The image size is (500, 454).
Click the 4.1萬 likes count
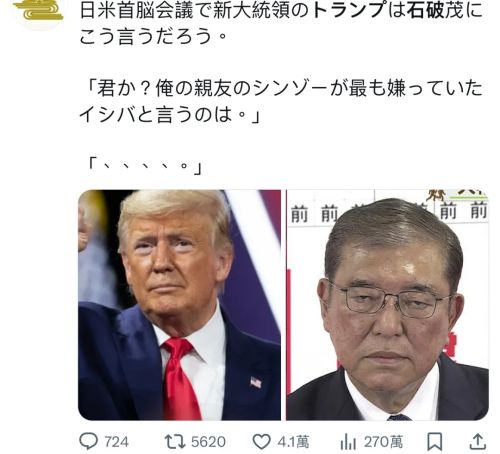pyautogui.click(x=293, y=442)
